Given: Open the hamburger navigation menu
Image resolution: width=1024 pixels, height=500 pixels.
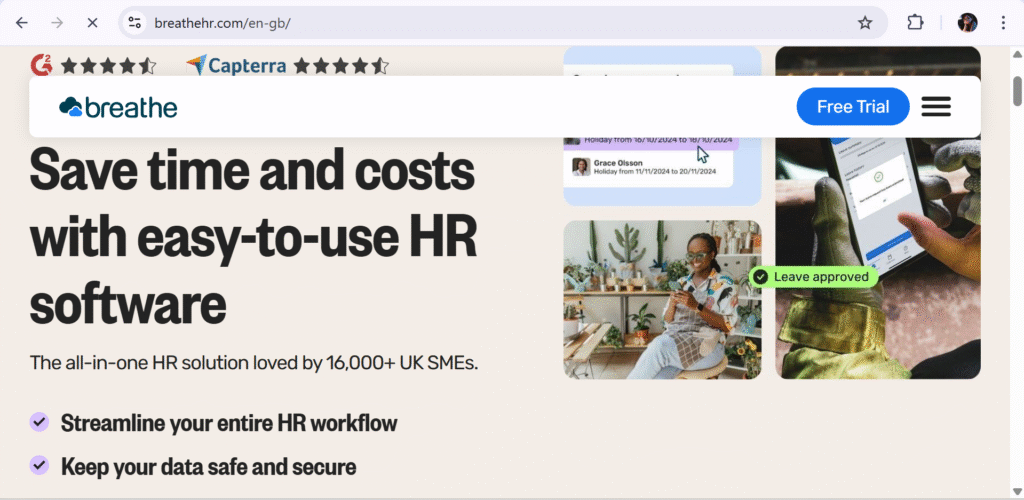Looking at the screenshot, I should [936, 106].
